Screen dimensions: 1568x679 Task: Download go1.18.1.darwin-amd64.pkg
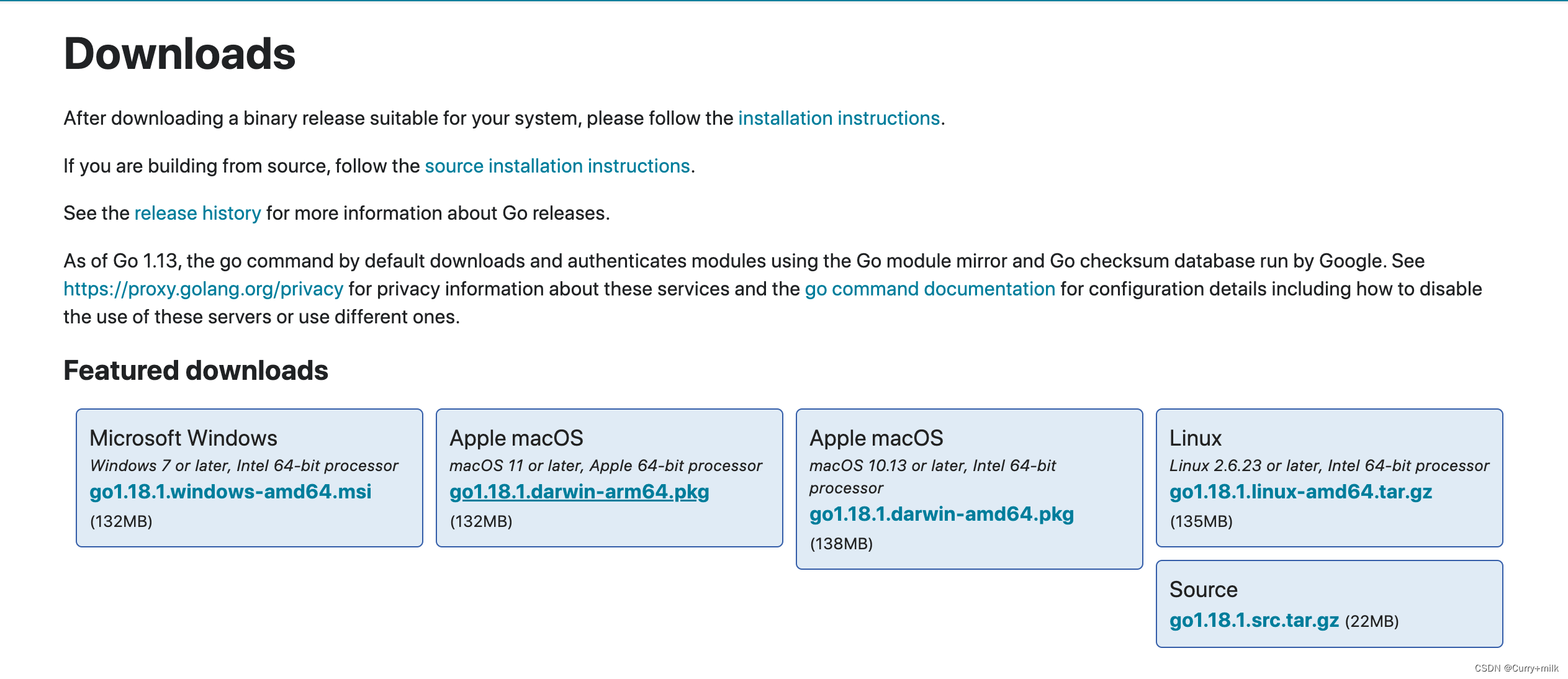[x=941, y=514]
